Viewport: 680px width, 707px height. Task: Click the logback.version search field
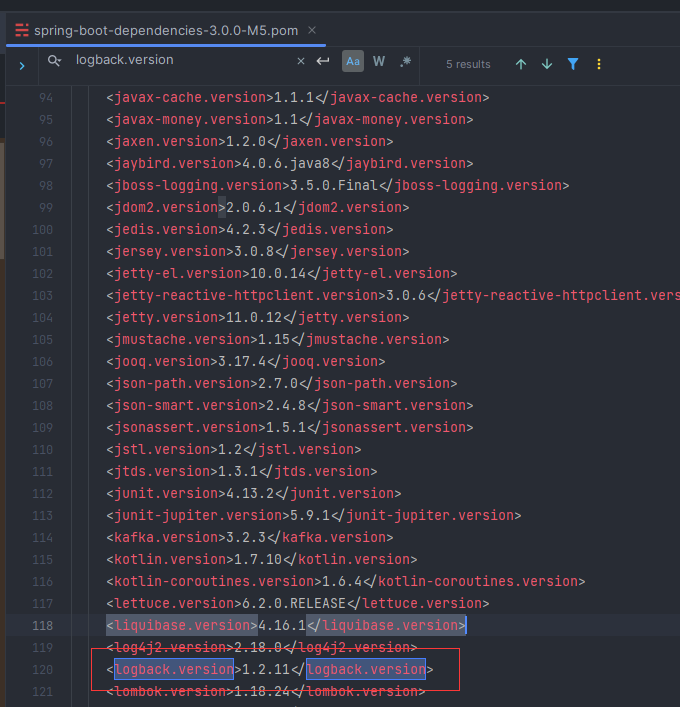(180, 60)
